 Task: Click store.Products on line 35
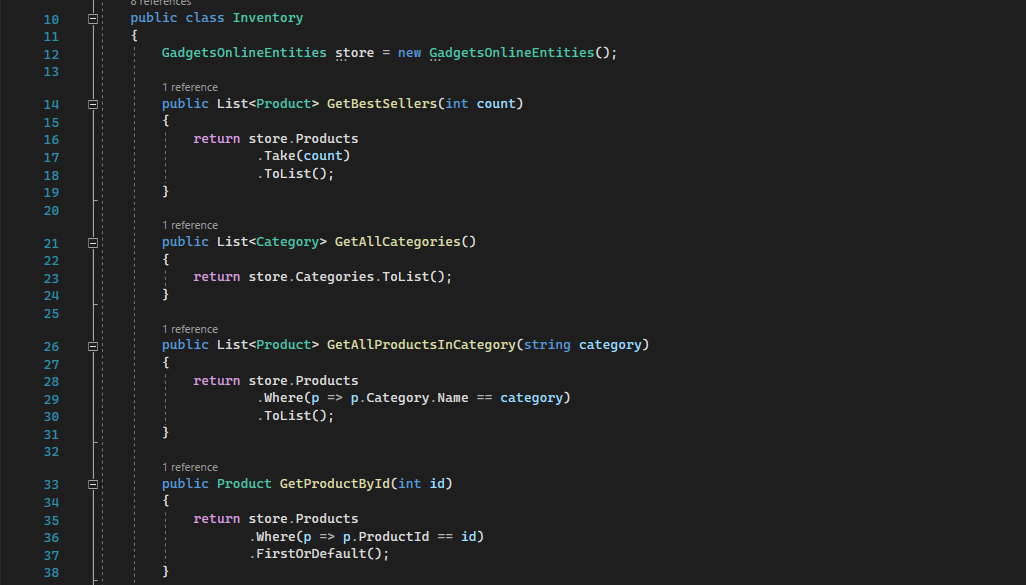tap(303, 519)
